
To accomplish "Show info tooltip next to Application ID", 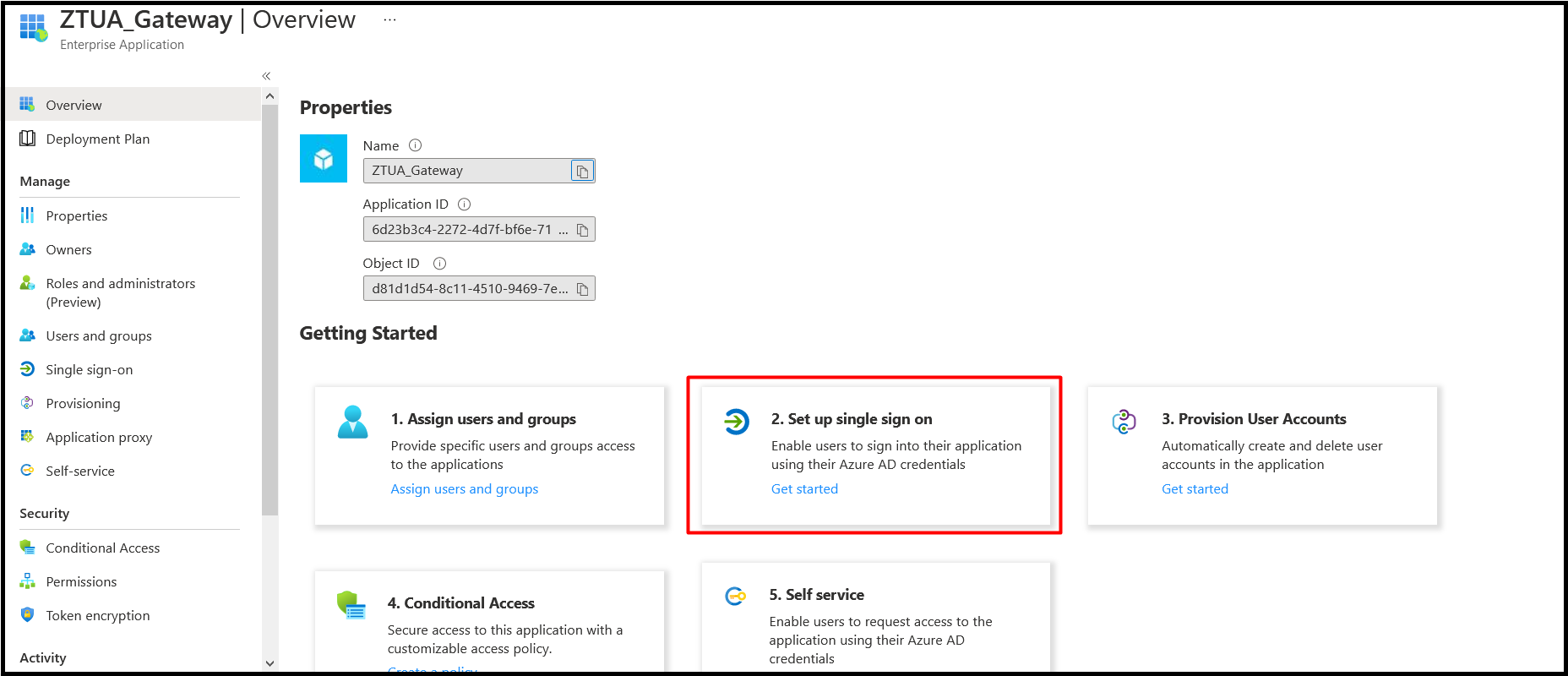I will tap(464, 204).
